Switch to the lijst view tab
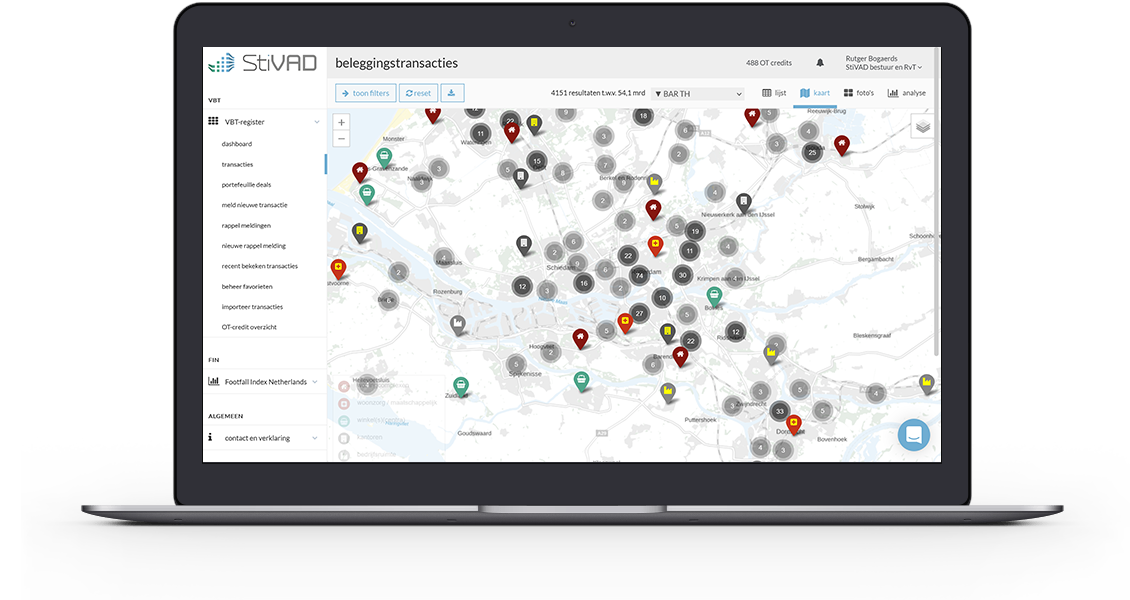The image size is (1130, 600). (x=775, y=93)
